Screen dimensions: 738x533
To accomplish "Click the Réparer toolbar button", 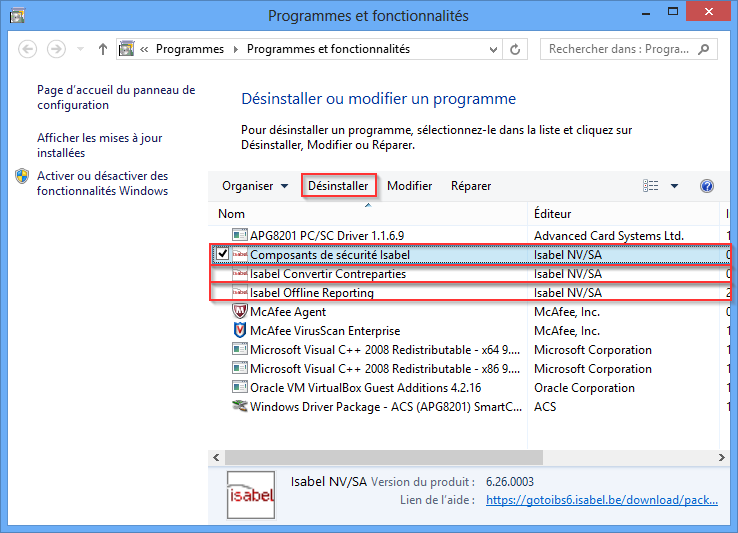I will click(471, 186).
